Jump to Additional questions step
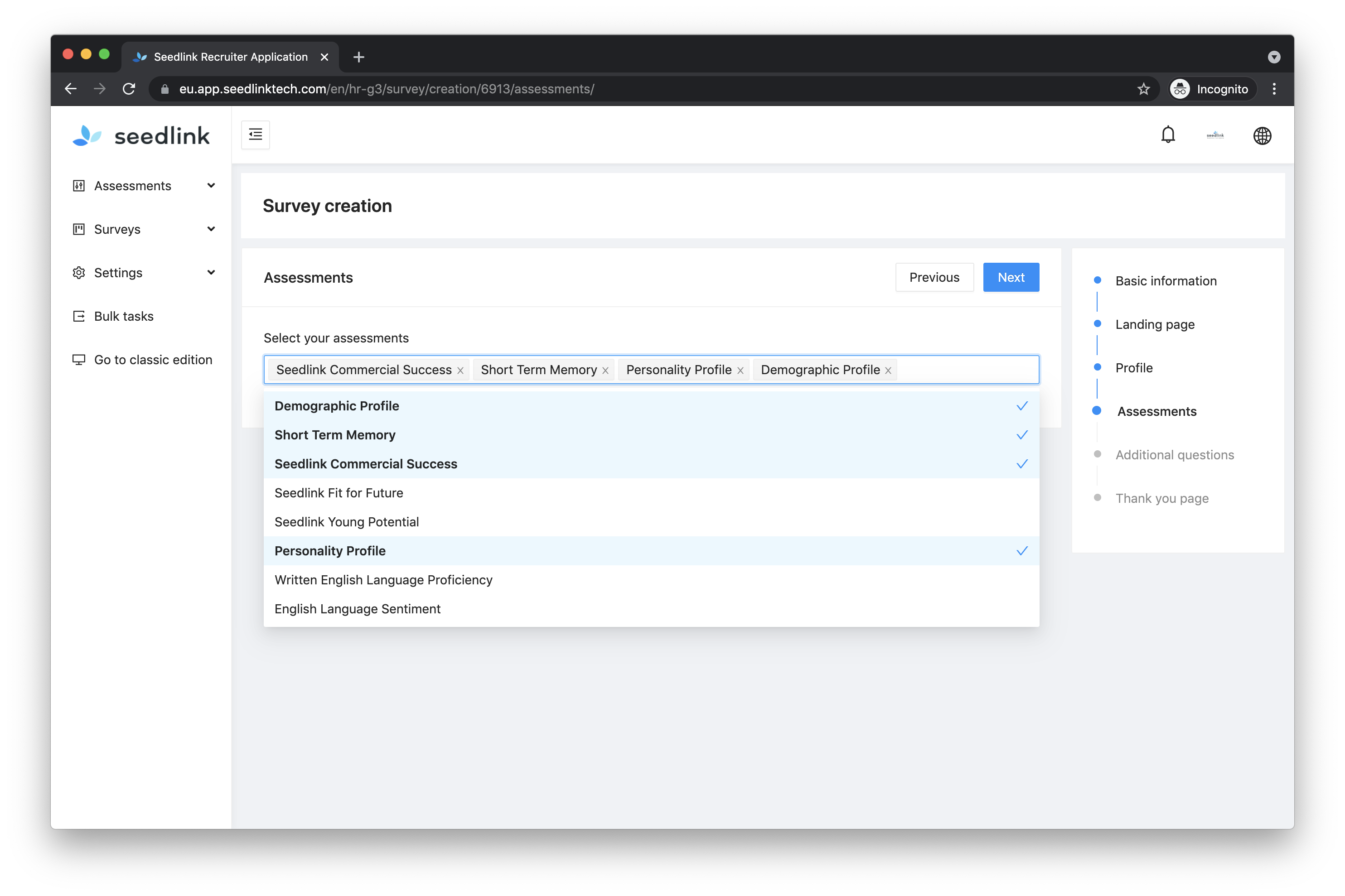Viewport: 1345px width, 896px height. click(x=1174, y=454)
